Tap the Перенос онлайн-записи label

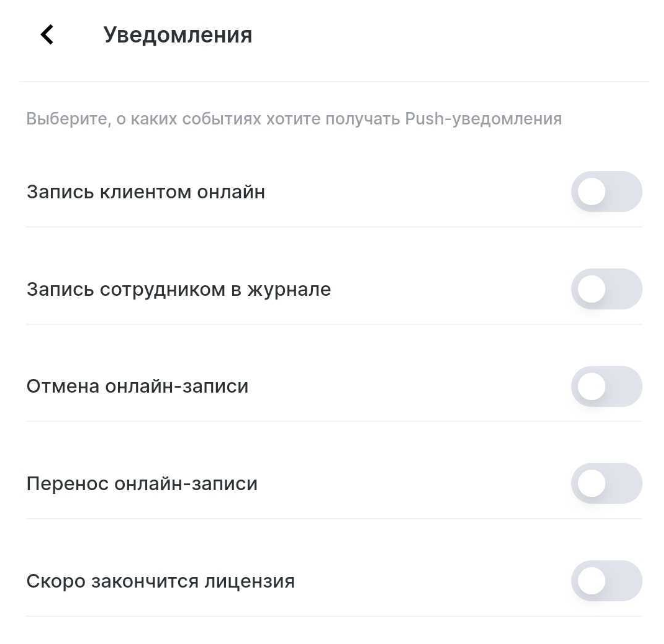[x=141, y=484]
